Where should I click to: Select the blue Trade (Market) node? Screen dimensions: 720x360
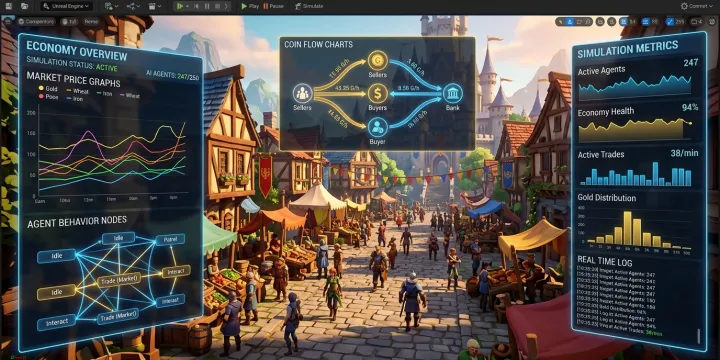(118, 315)
